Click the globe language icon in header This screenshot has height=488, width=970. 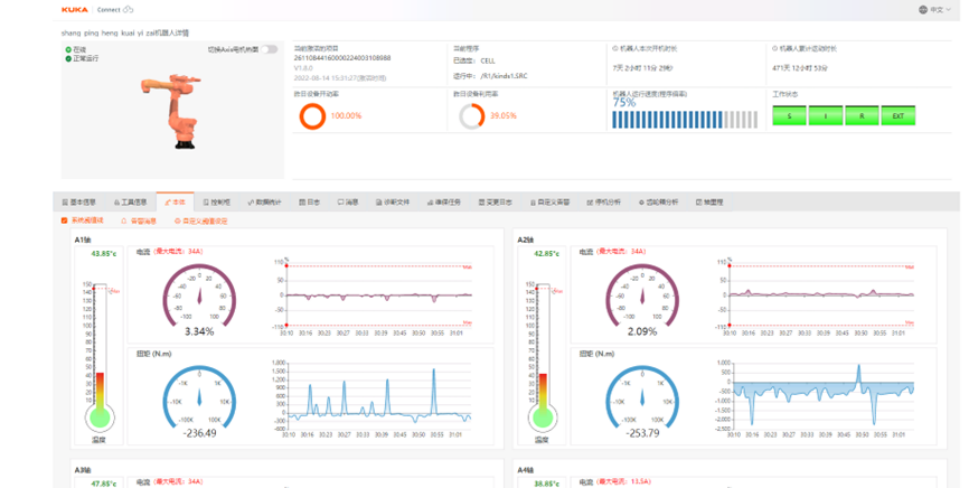tap(923, 9)
